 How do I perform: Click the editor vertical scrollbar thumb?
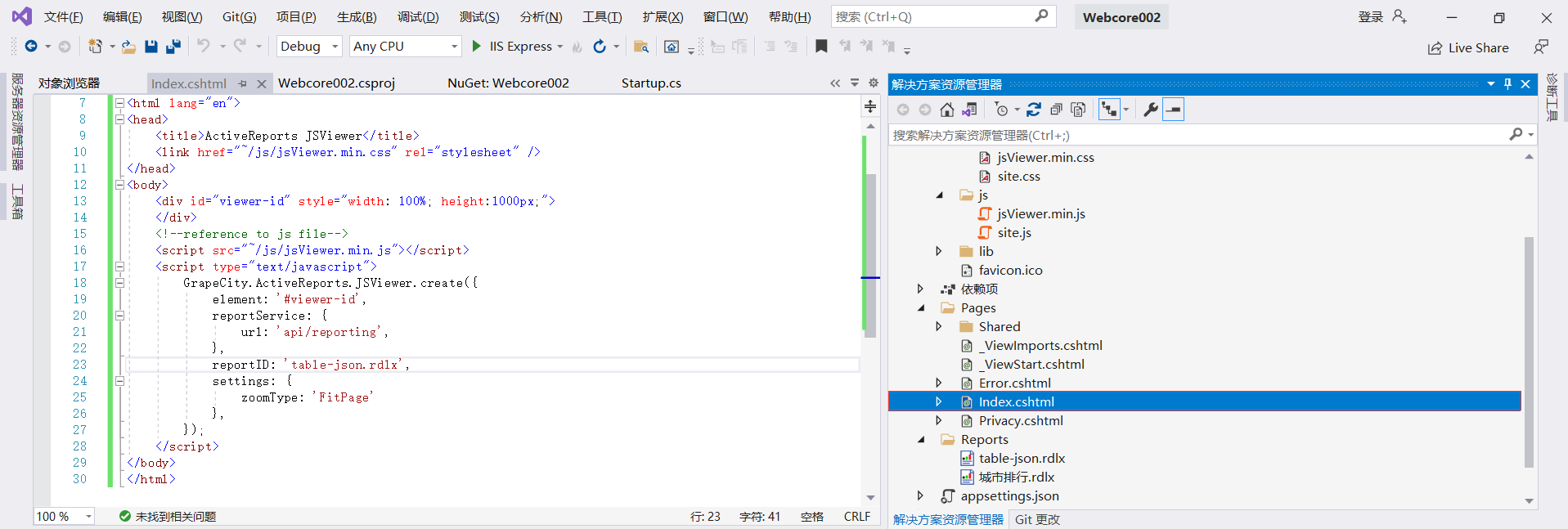pos(871,255)
